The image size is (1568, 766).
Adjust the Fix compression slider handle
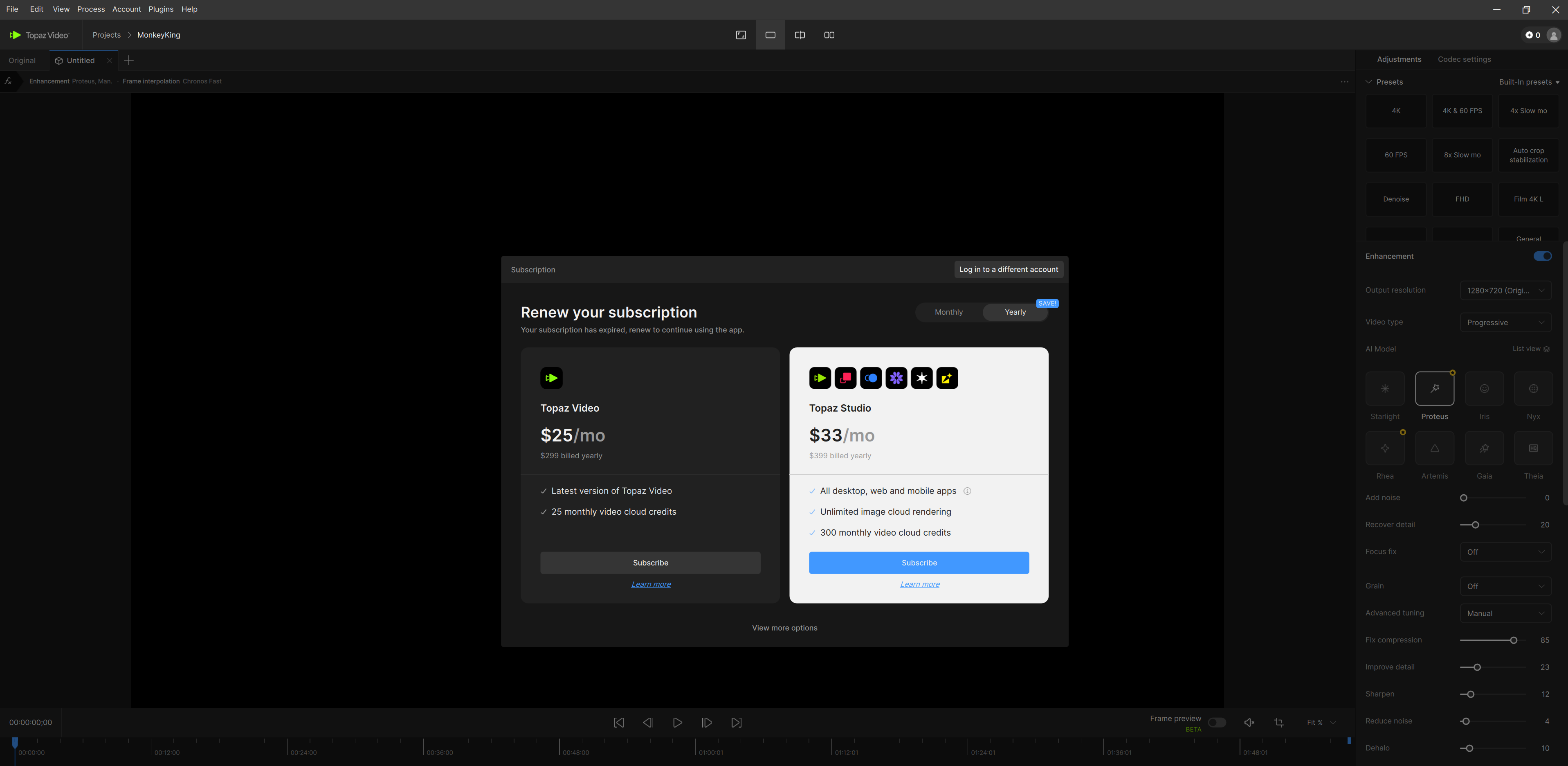tap(1513, 640)
